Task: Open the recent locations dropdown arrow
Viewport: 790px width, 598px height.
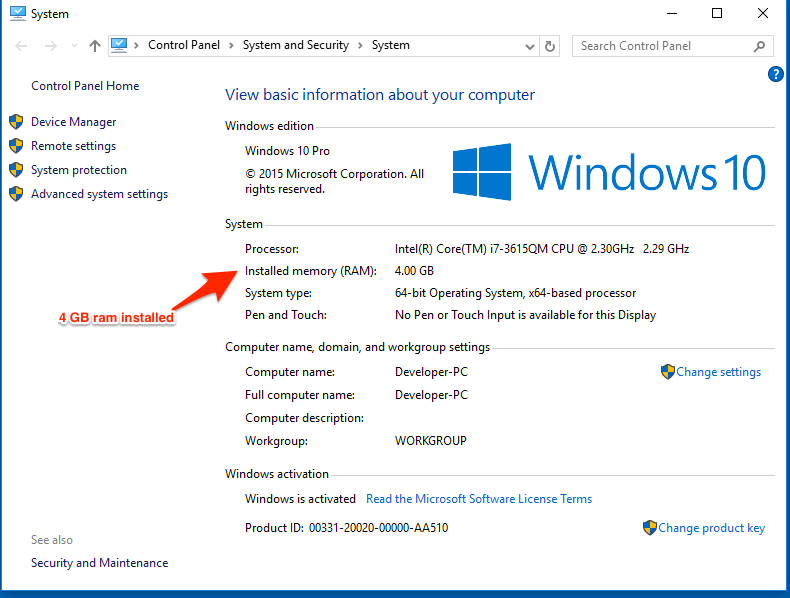Action: 75,46
